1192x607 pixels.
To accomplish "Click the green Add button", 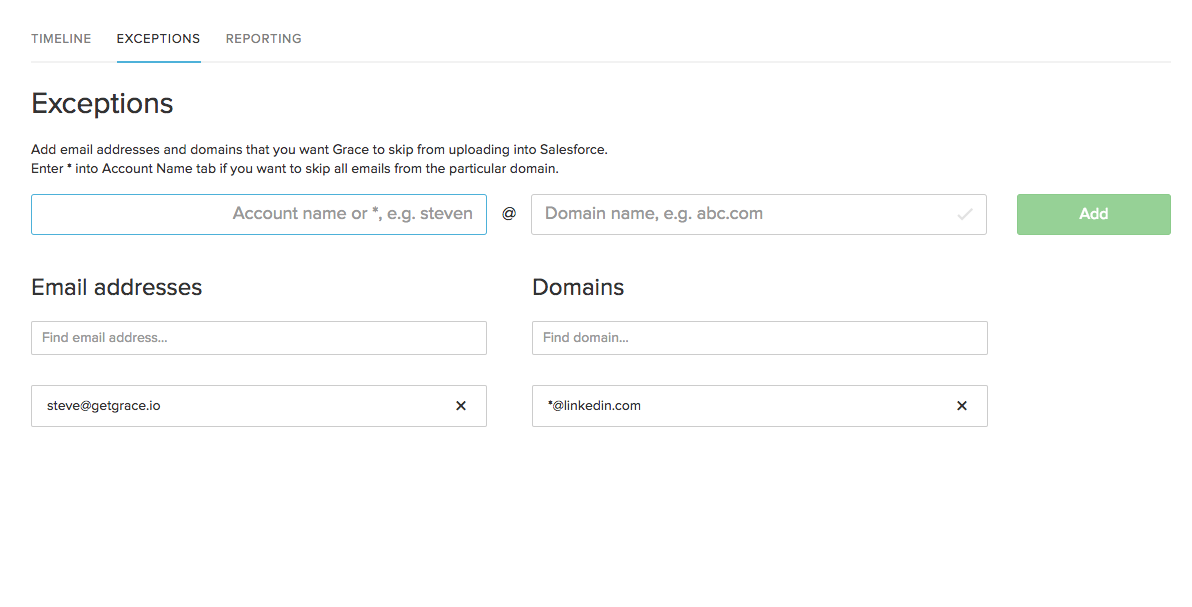I will pyautogui.click(x=1093, y=214).
